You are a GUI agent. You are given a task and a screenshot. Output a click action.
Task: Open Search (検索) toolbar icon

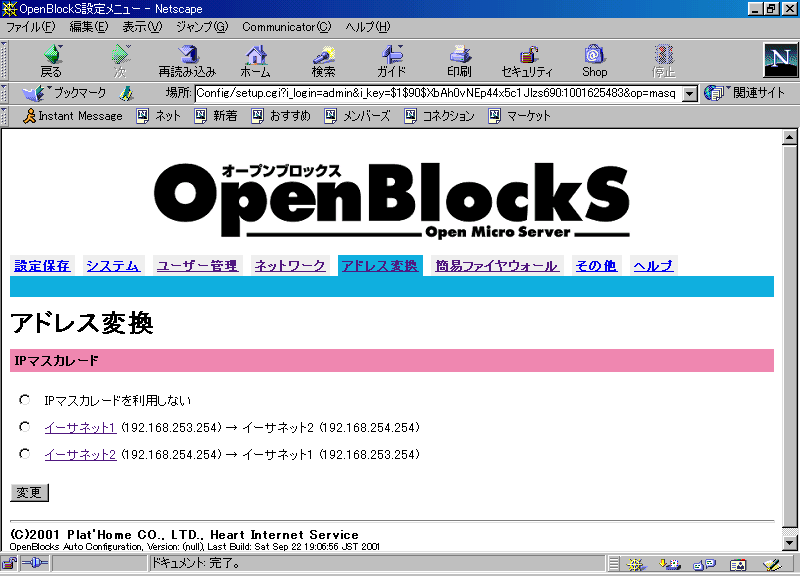click(323, 61)
